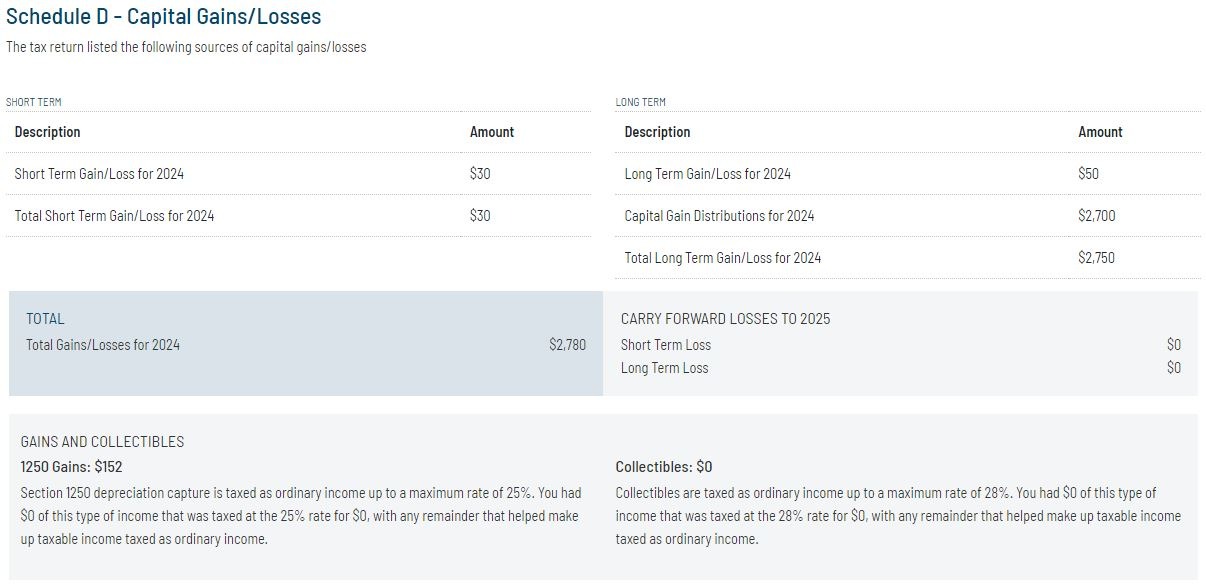Click the Collectibles: $0 label

pos(664,467)
